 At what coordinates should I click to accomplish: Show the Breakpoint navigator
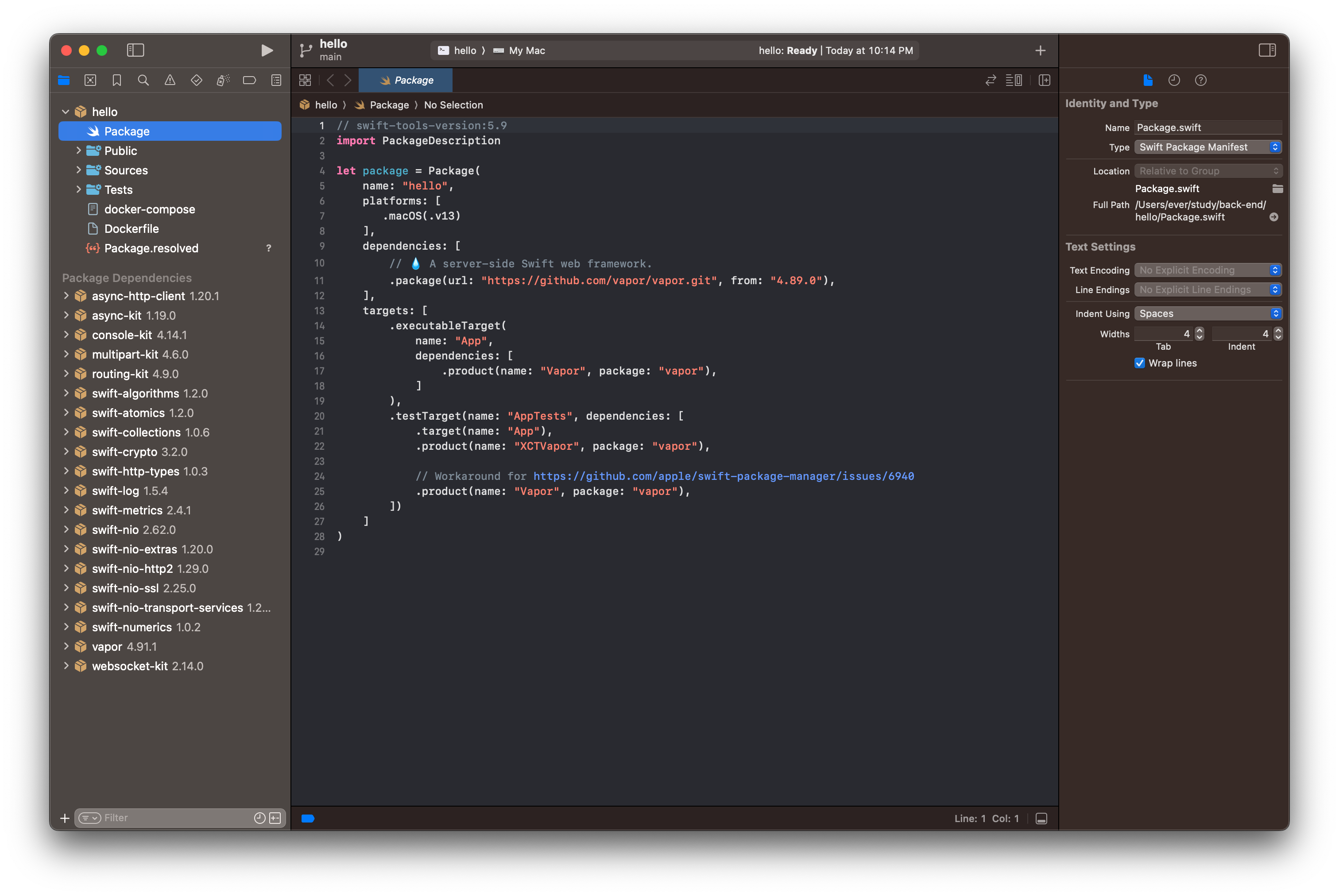pos(249,81)
